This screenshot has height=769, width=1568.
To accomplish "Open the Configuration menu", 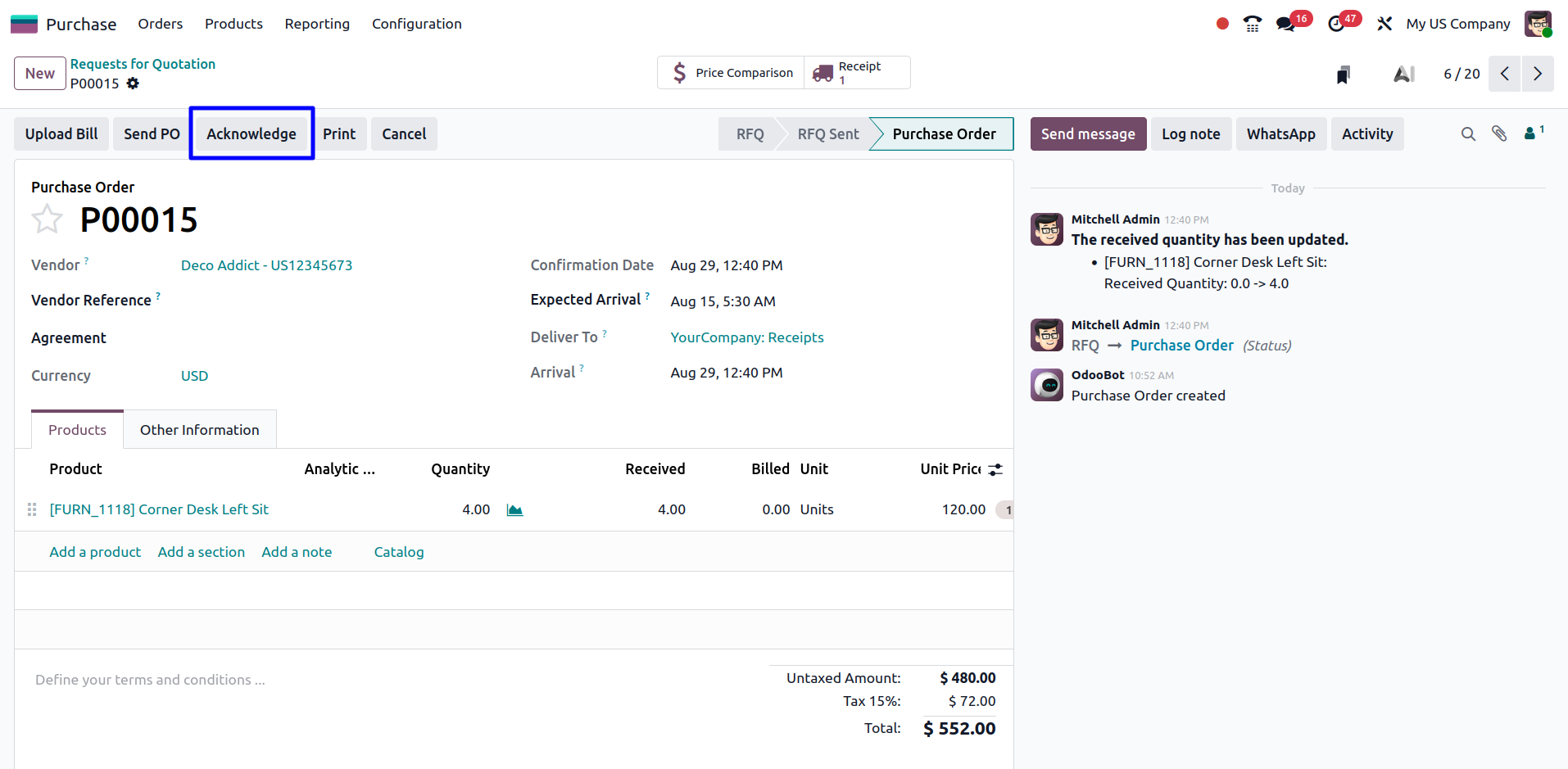I will (x=416, y=24).
